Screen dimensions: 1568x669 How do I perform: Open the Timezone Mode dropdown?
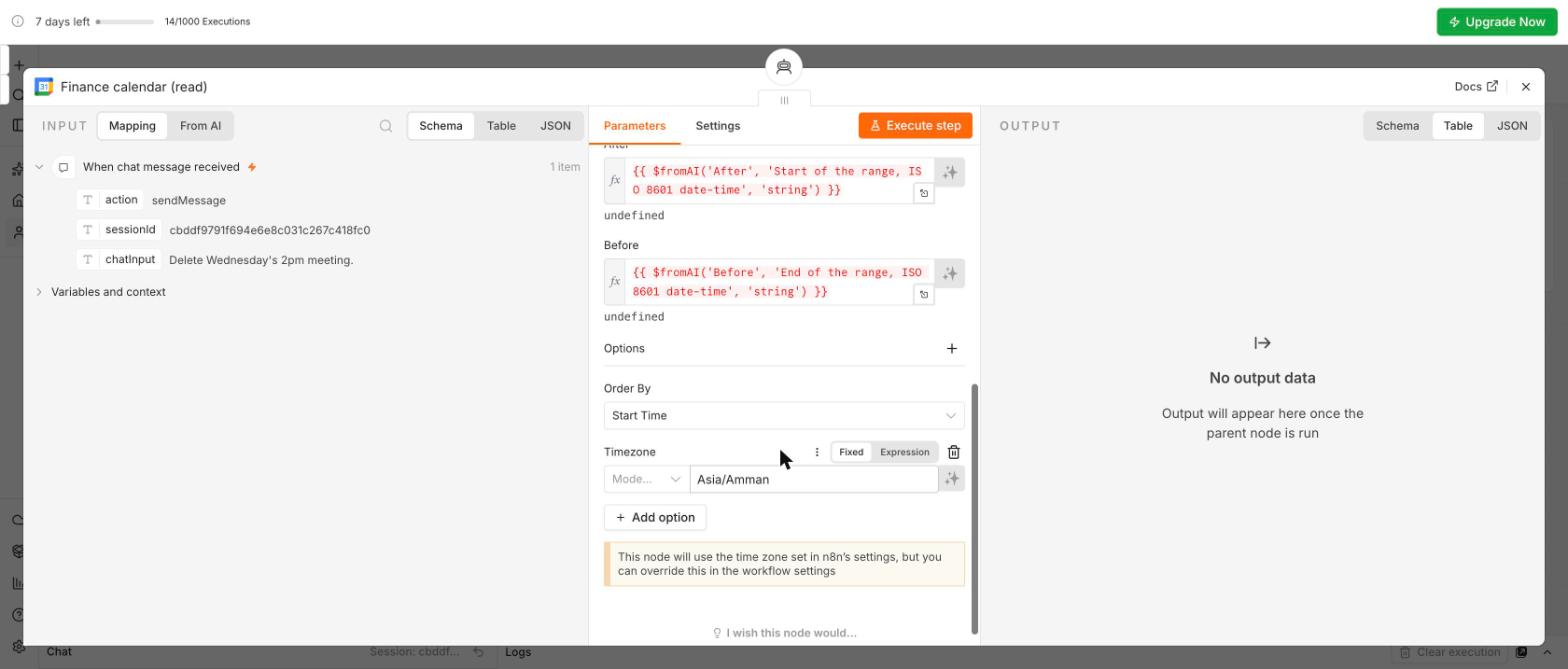pyautogui.click(x=646, y=479)
